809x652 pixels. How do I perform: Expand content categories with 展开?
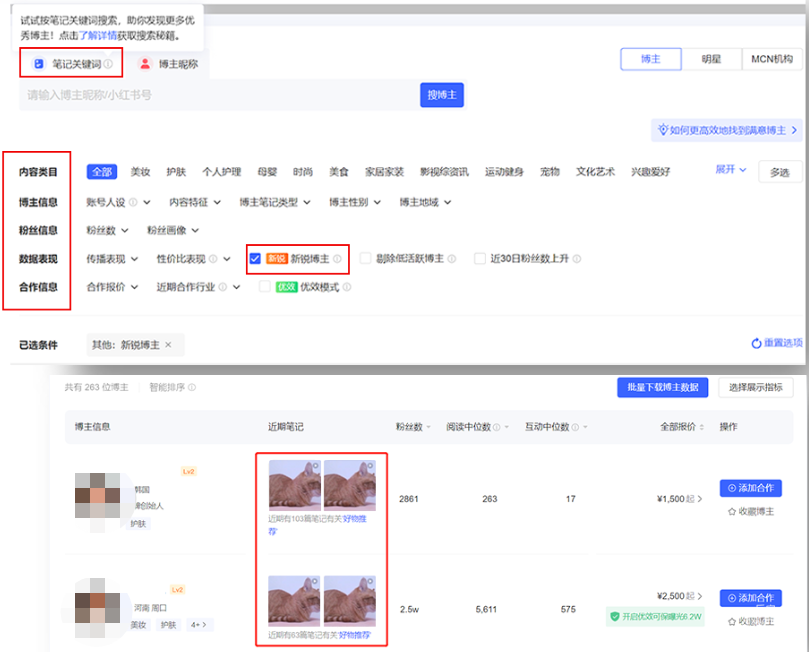(731, 170)
